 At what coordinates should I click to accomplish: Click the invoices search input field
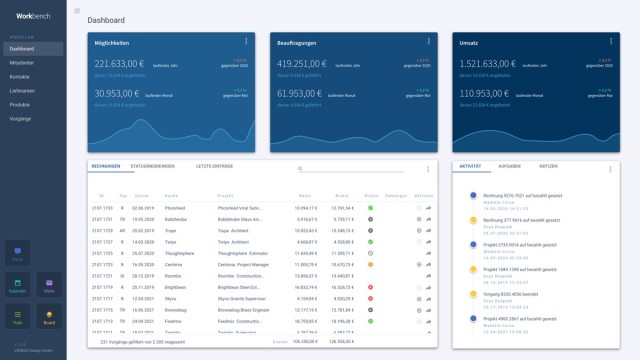[353, 168]
